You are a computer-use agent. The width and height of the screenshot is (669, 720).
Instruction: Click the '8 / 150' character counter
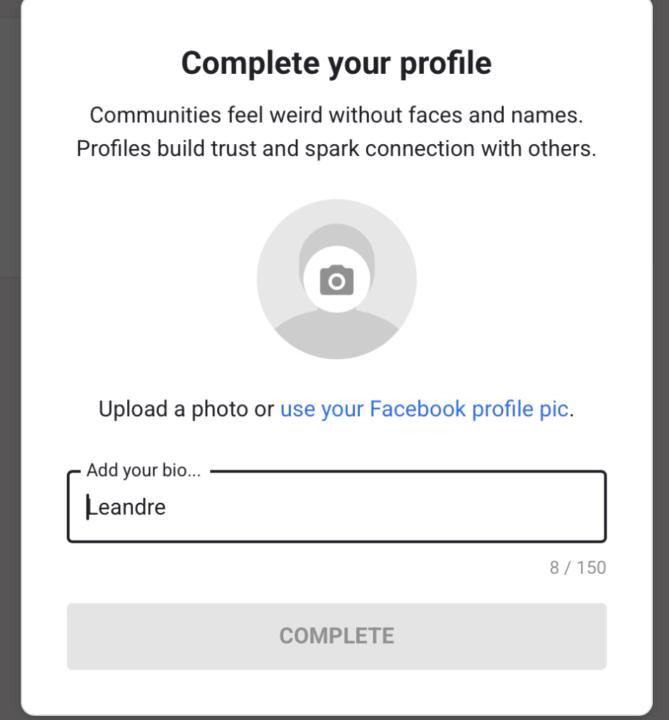pos(577,568)
